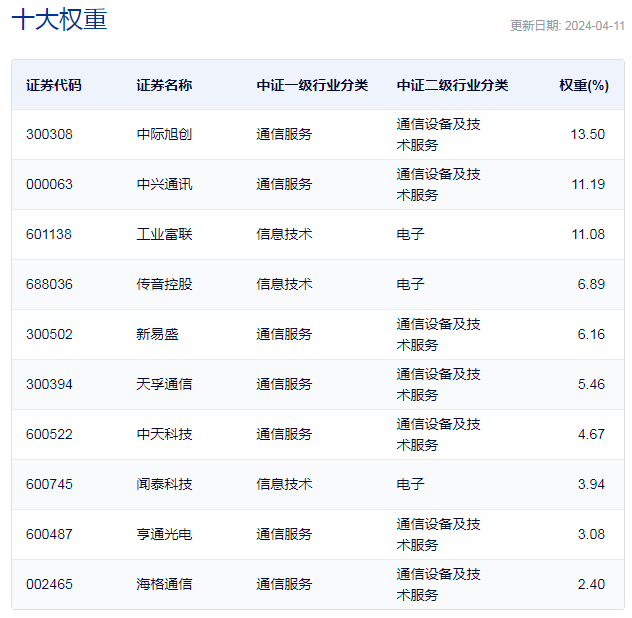The width and height of the screenshot is (632, 618).
Task: Click stock code 601138
Action: pos(49,234)
